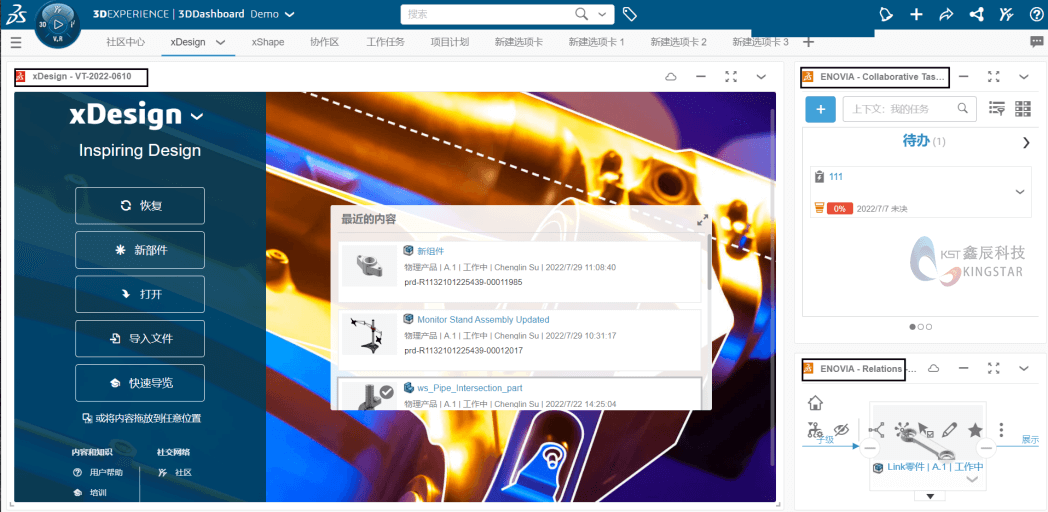Click the plus Add icon in top bar
The width and height of the screenshot is (1048, 512).
(x=916, y=14)
